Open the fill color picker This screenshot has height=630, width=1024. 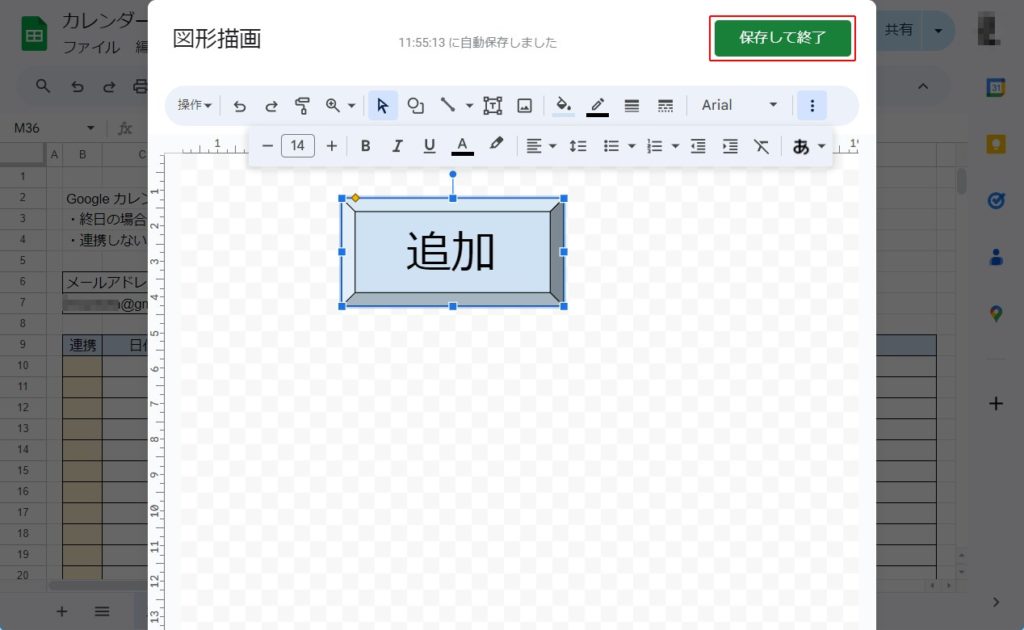(x=563, y=105)
